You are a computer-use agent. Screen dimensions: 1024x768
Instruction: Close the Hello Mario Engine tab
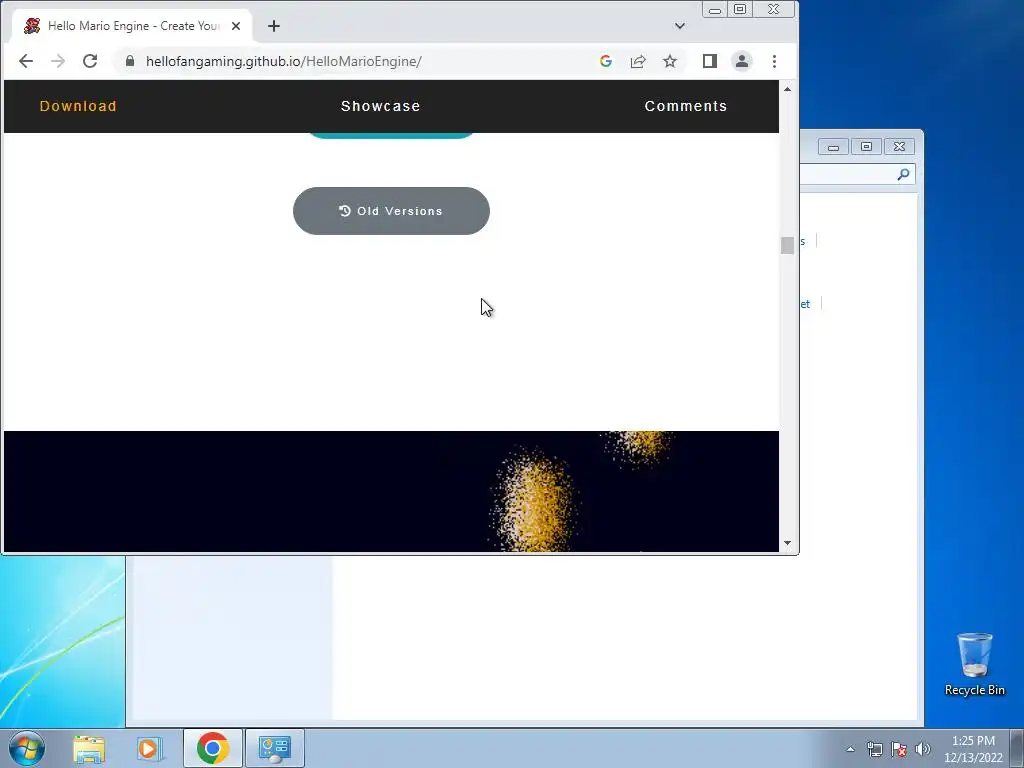(x=236, y=26)
